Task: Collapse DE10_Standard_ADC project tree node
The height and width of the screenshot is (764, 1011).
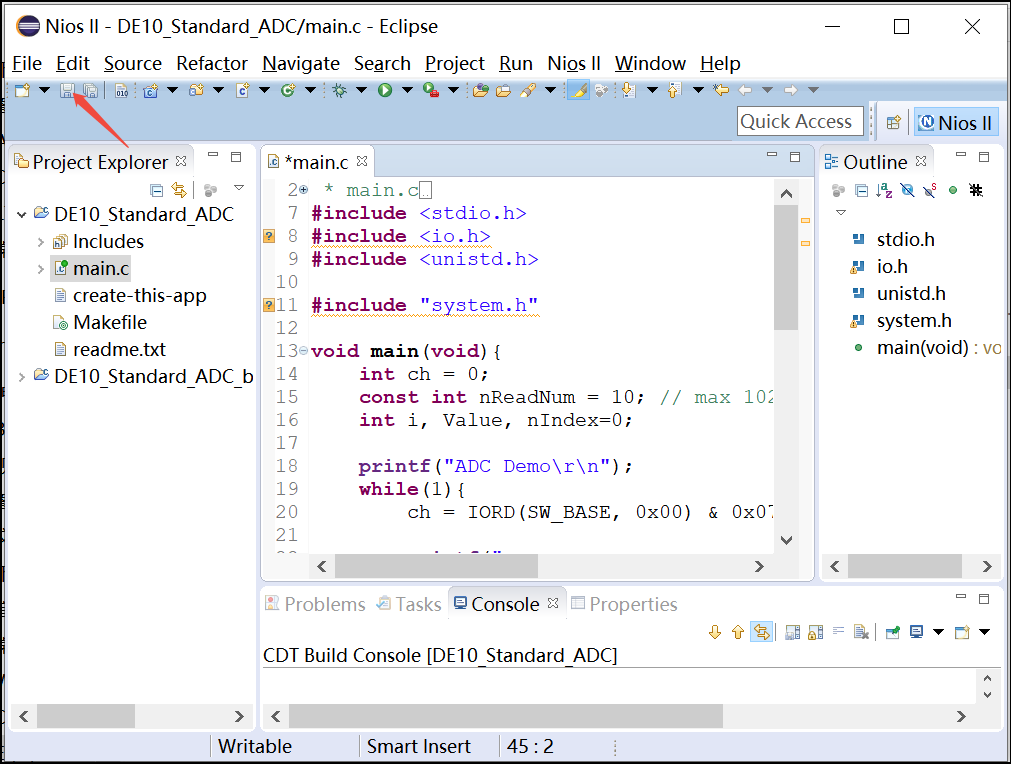Action: tap(22, 215)
